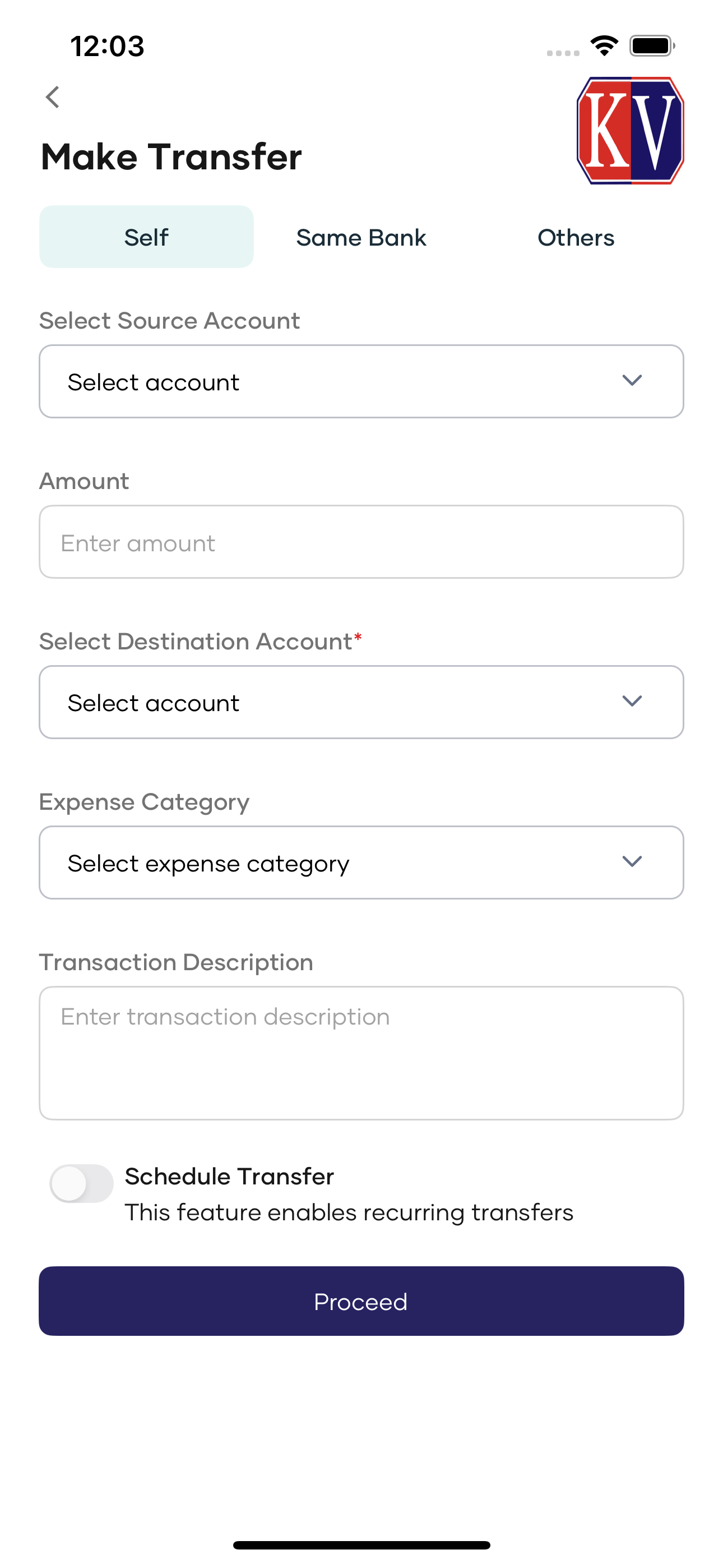Tap the Wi-Fi status icon
723x1568 pixels.
pyautogui.click(x=604, y=45)
